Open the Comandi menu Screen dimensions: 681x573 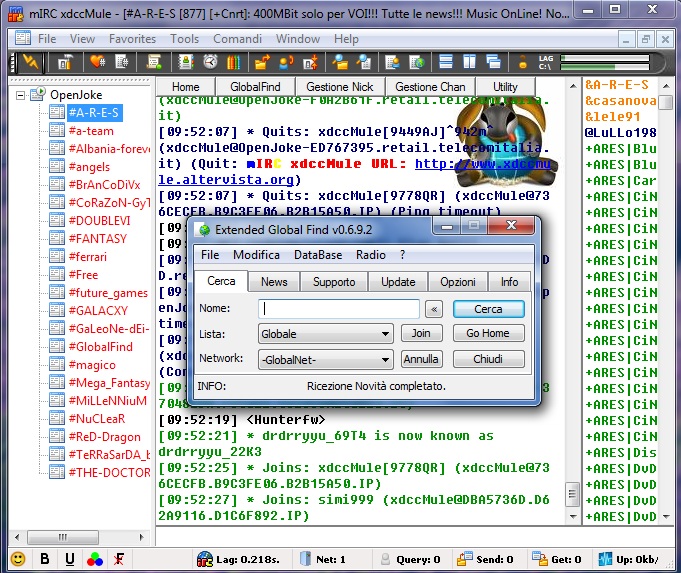[237, 39]
